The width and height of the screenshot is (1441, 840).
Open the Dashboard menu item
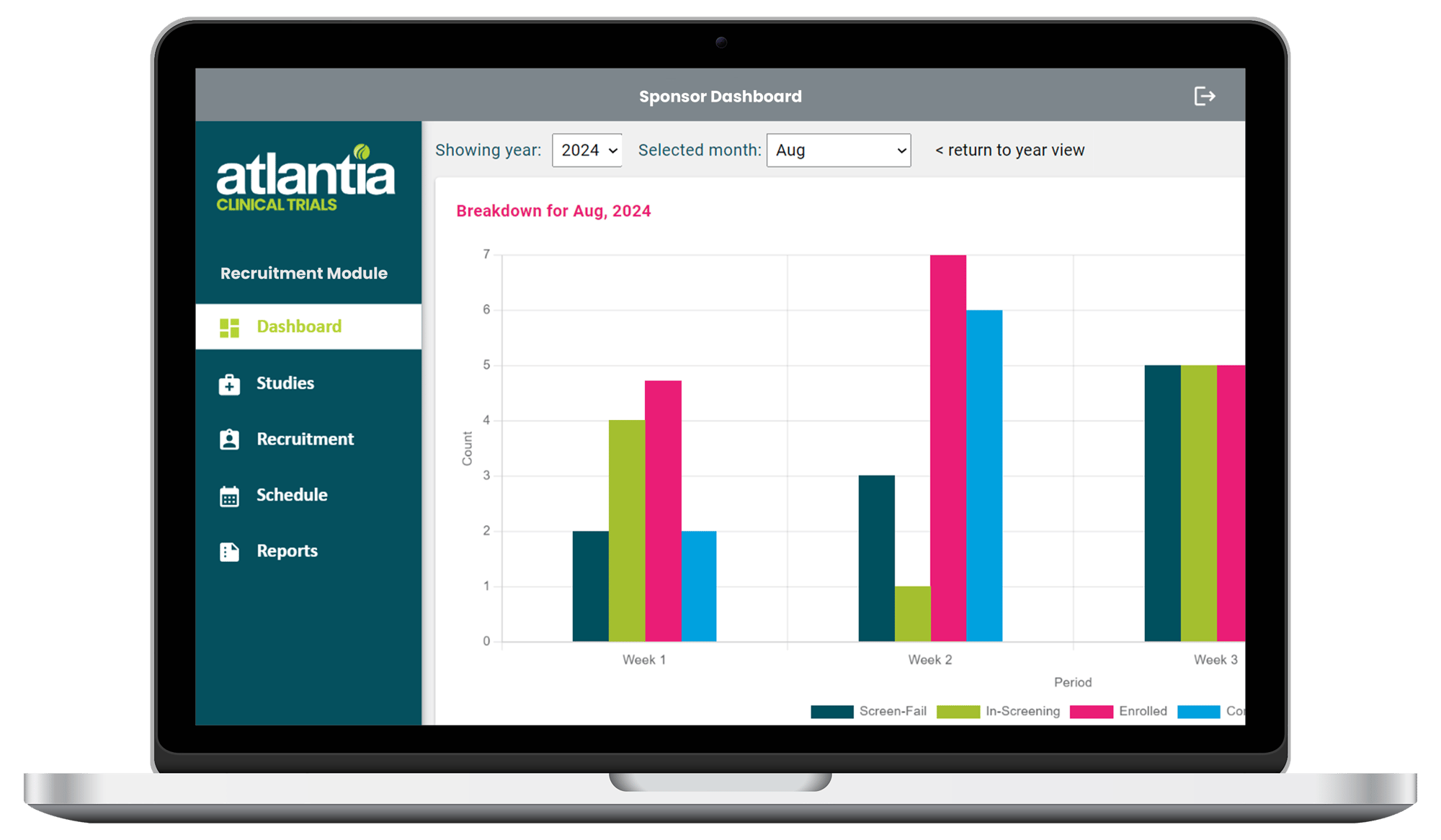(308, 326)
